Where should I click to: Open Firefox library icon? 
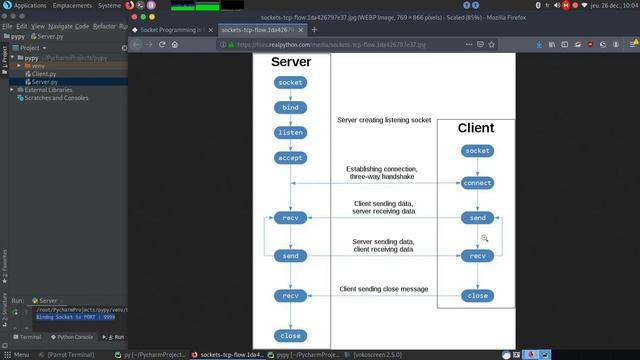(552, 44)
